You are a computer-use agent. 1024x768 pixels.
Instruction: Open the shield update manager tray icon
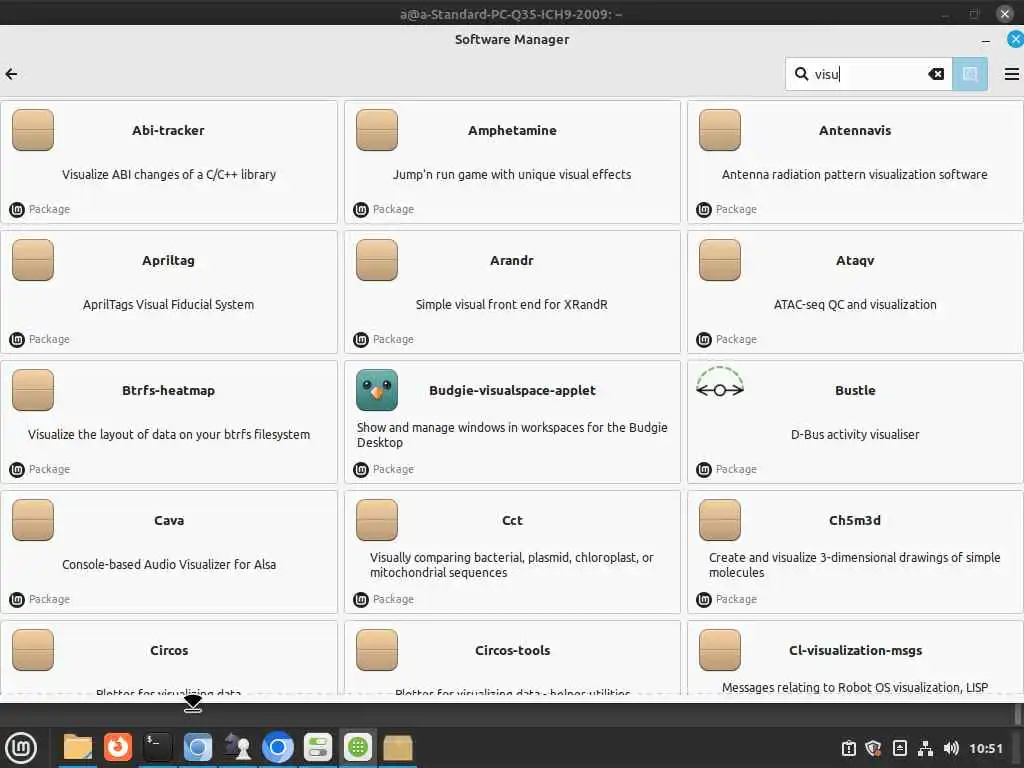(873, 748)
